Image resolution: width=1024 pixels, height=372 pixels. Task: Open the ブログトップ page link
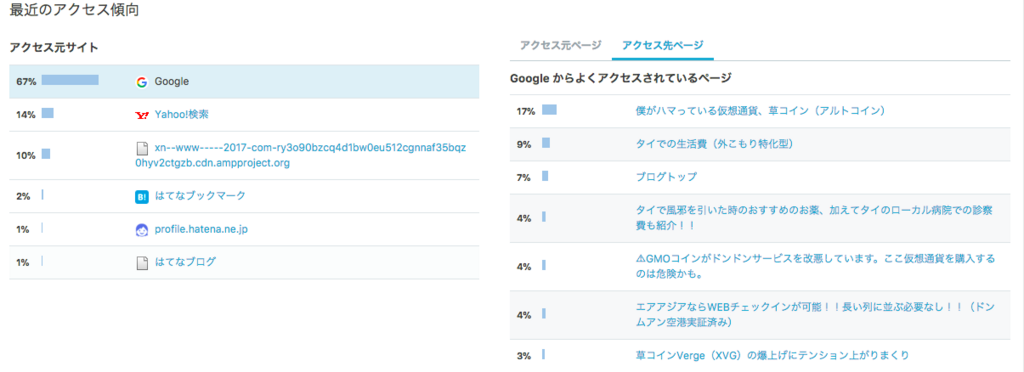click(666, 177)
